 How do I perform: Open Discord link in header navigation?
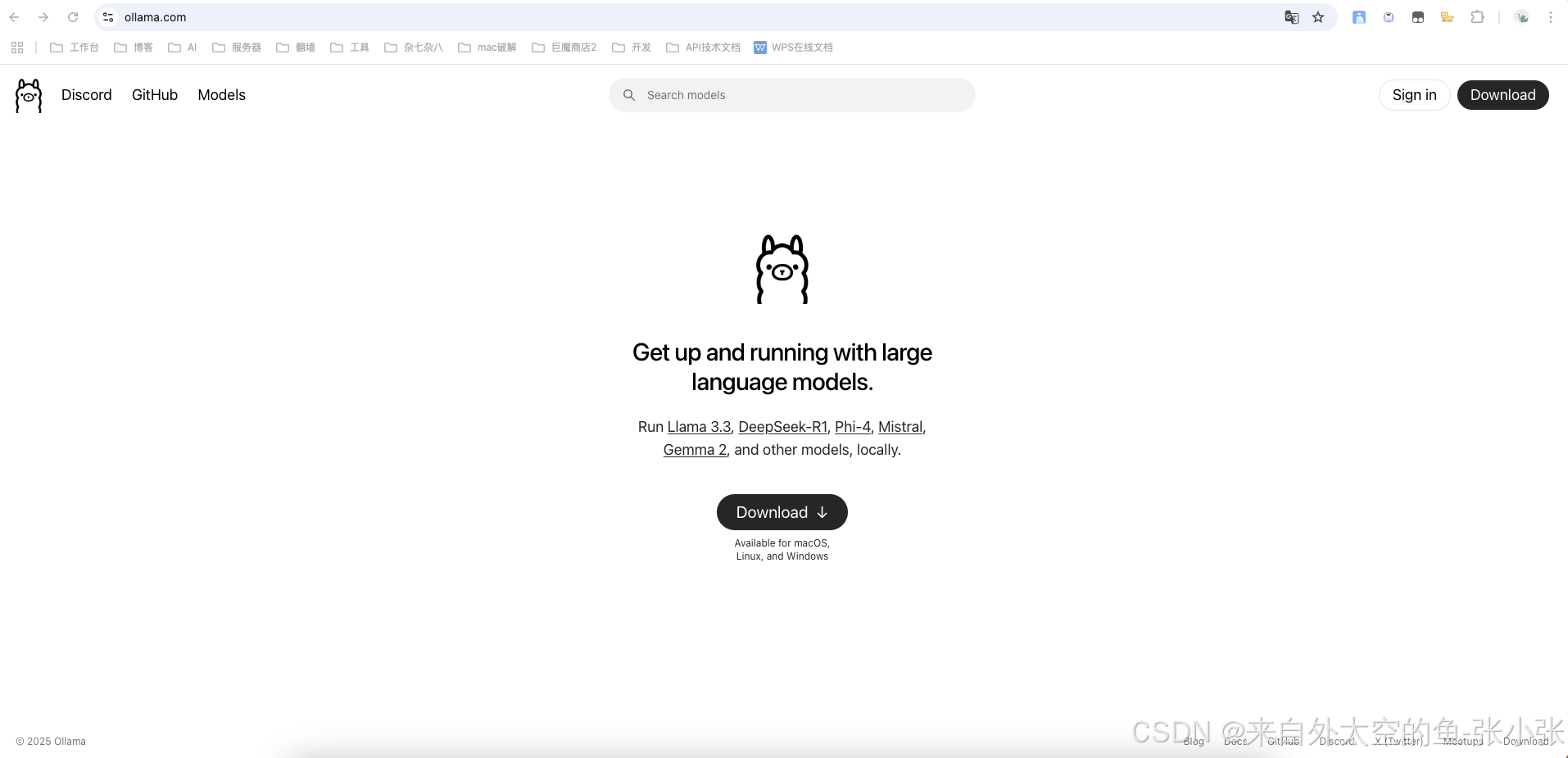pos(87,95)
